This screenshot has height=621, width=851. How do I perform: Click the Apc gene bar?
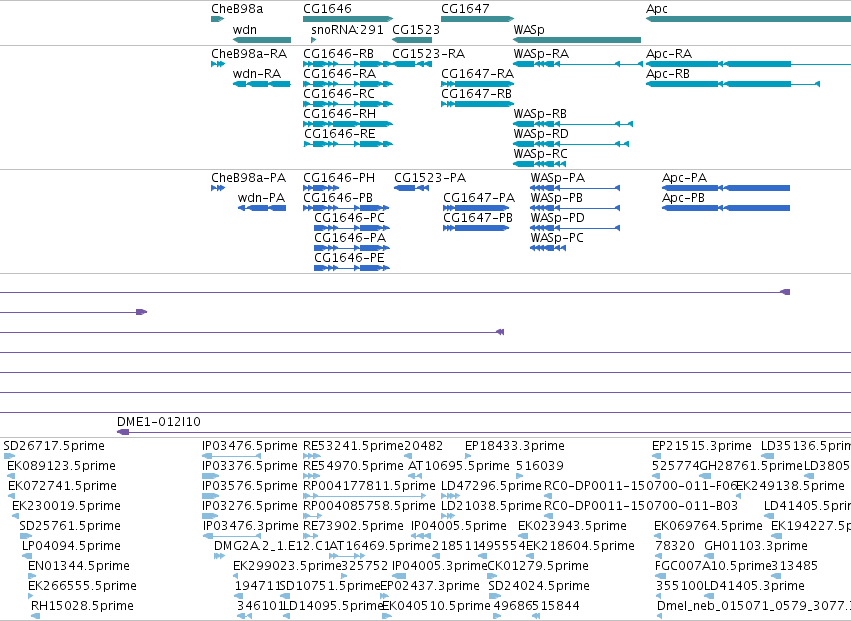pos(748,19)
